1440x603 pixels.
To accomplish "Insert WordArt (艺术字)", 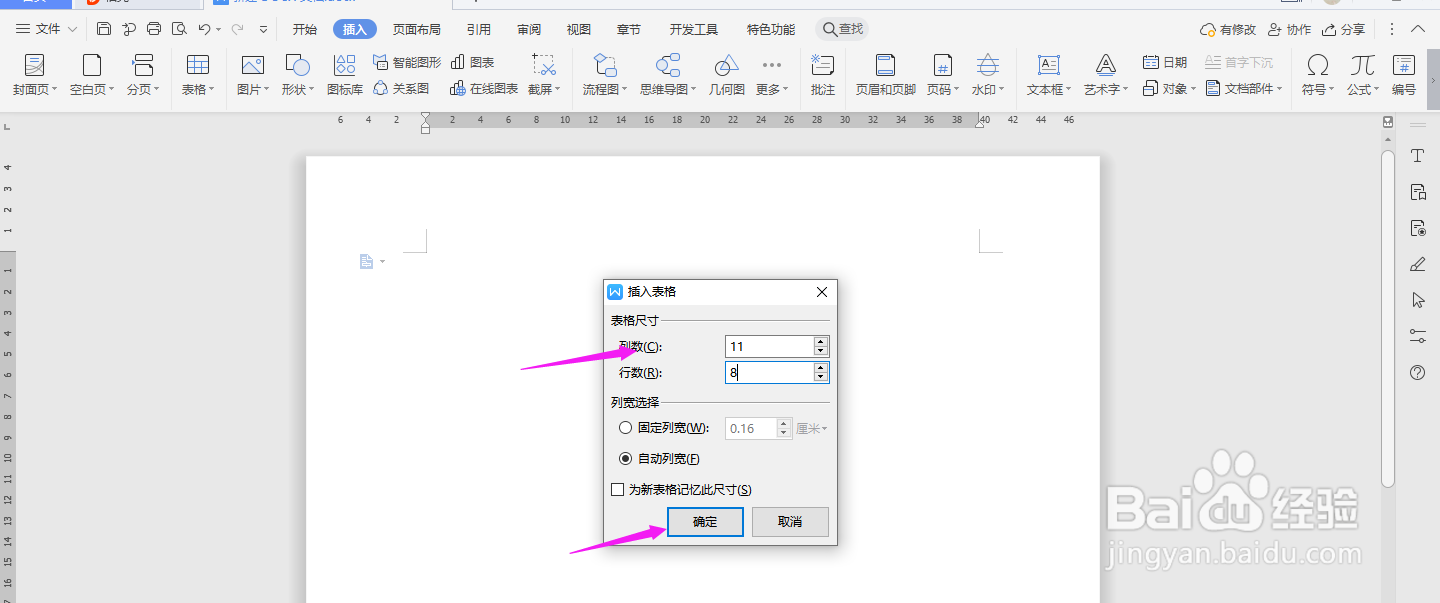I will 1106,75.
